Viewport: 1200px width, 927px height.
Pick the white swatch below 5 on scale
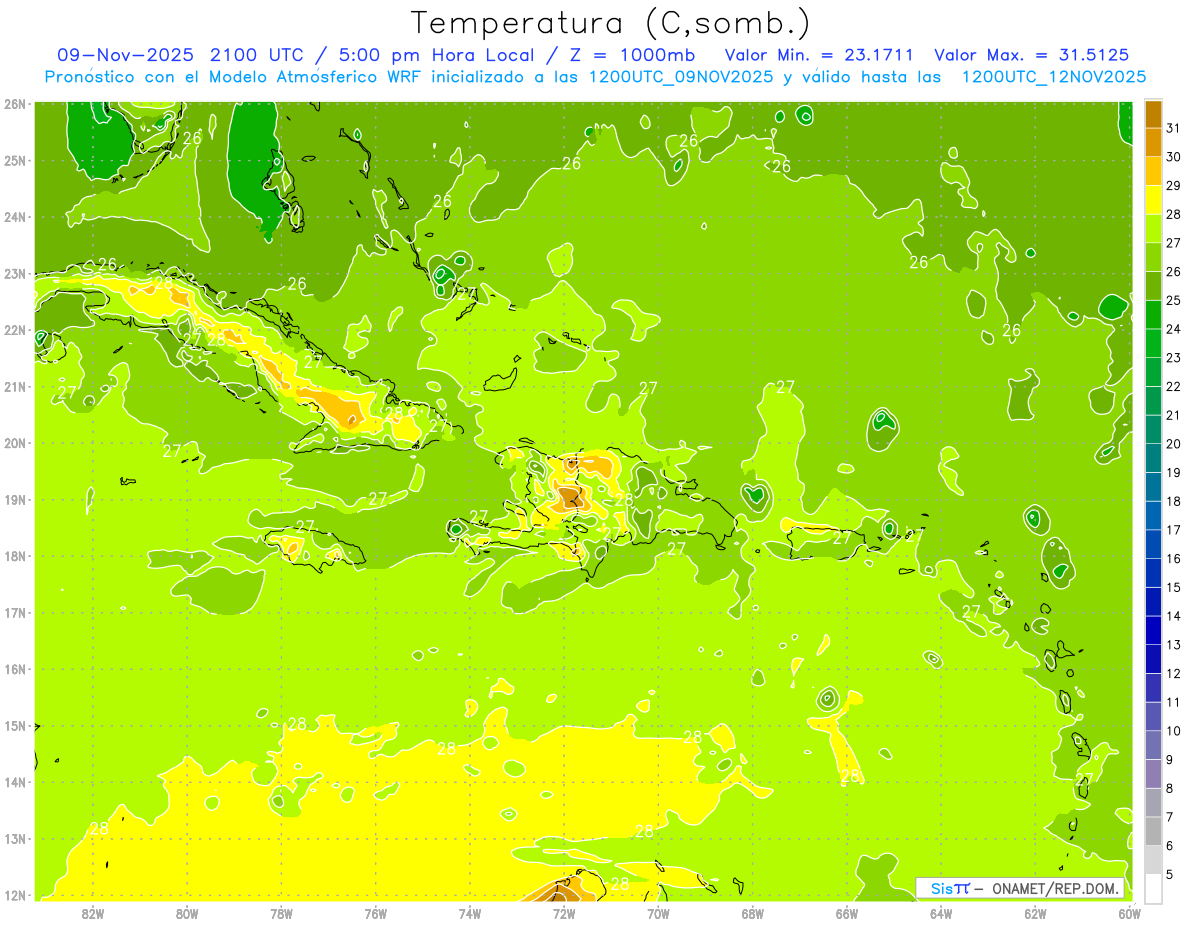pyautogui.click(x=1153, y=888)
